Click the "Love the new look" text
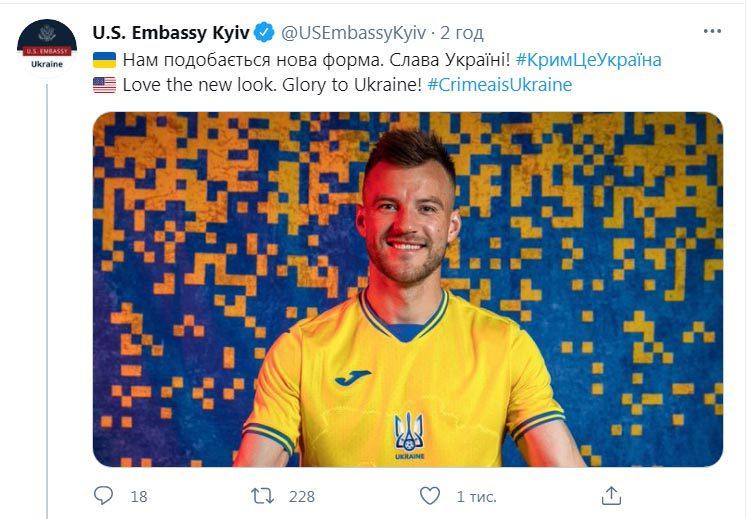Screen dimensions: 747x519 [192, 85]
